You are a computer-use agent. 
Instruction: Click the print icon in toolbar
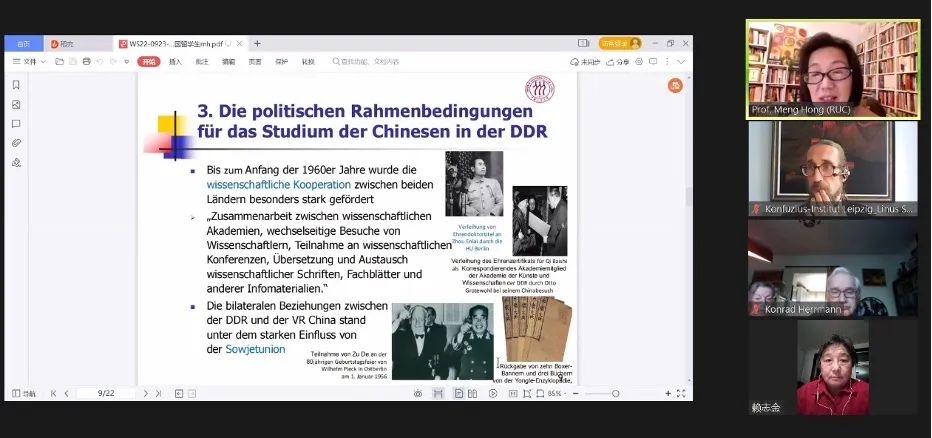click(87, 61)
